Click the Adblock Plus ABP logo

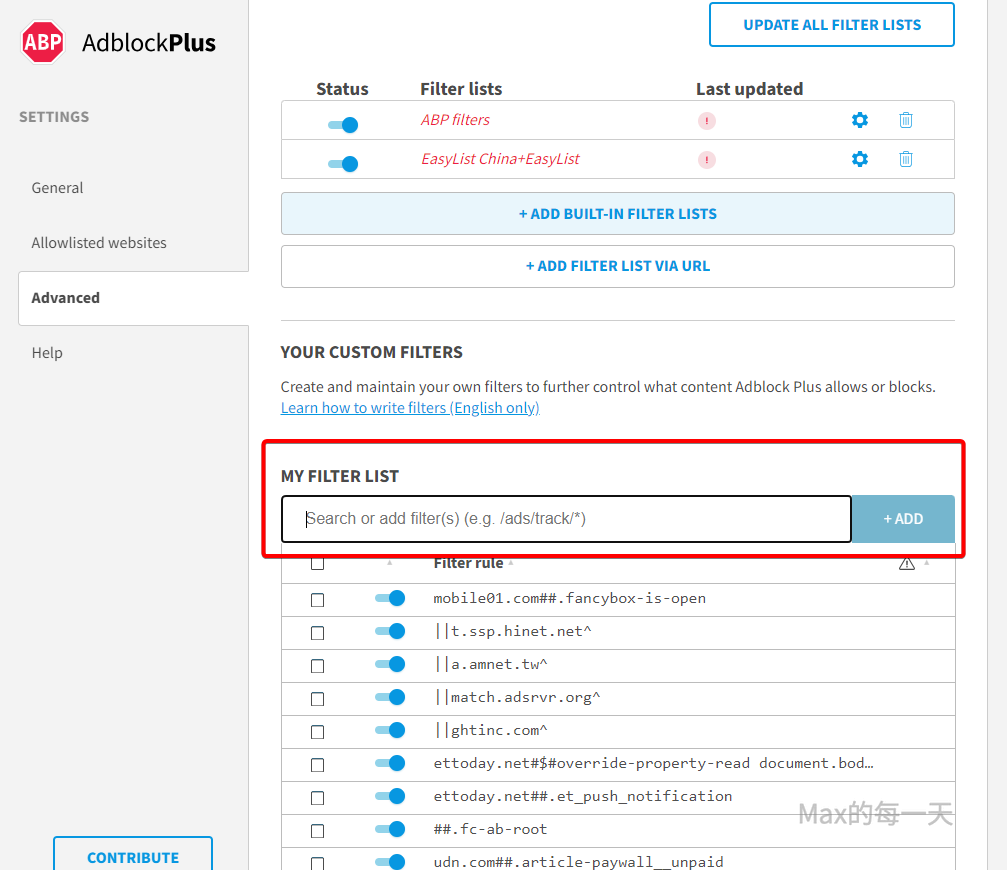tap(42, 42)
